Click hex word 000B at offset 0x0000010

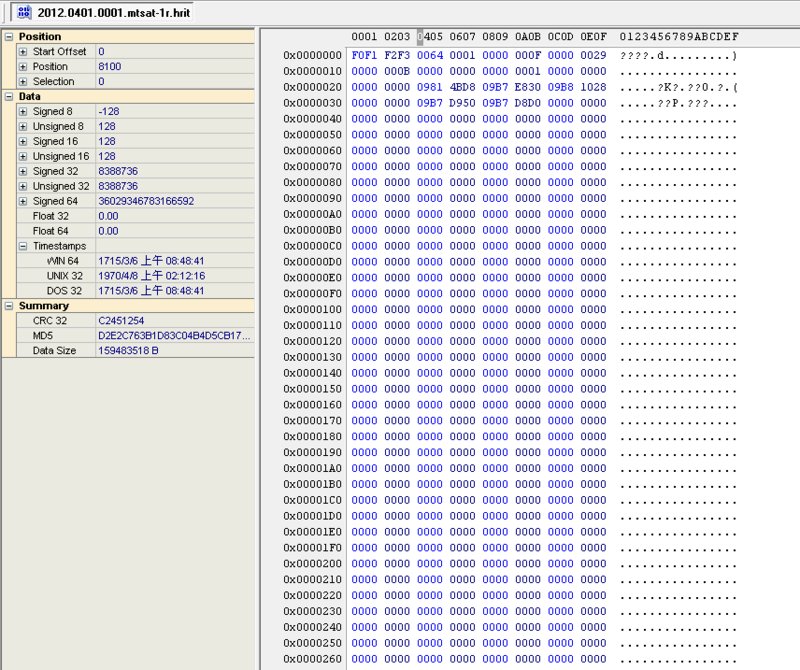tap(397, 71)
